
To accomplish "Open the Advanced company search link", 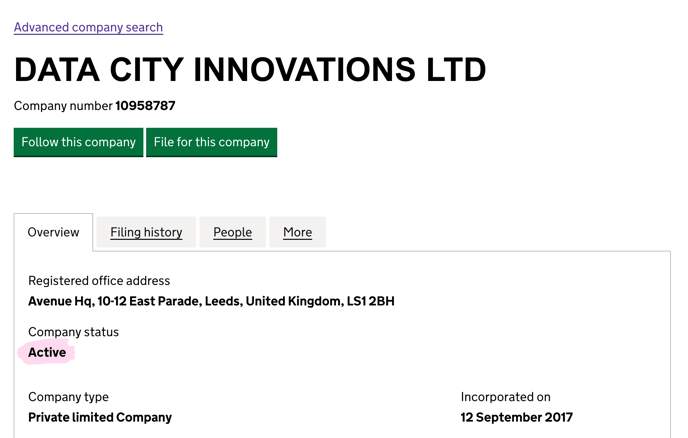I will coord(88,27).
